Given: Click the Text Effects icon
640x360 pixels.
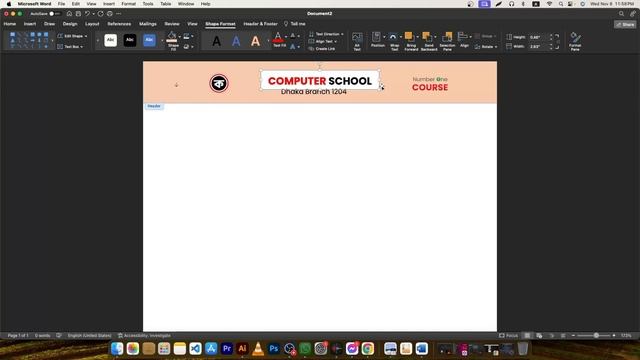Looking at the screenshot, I should [293, 47].
